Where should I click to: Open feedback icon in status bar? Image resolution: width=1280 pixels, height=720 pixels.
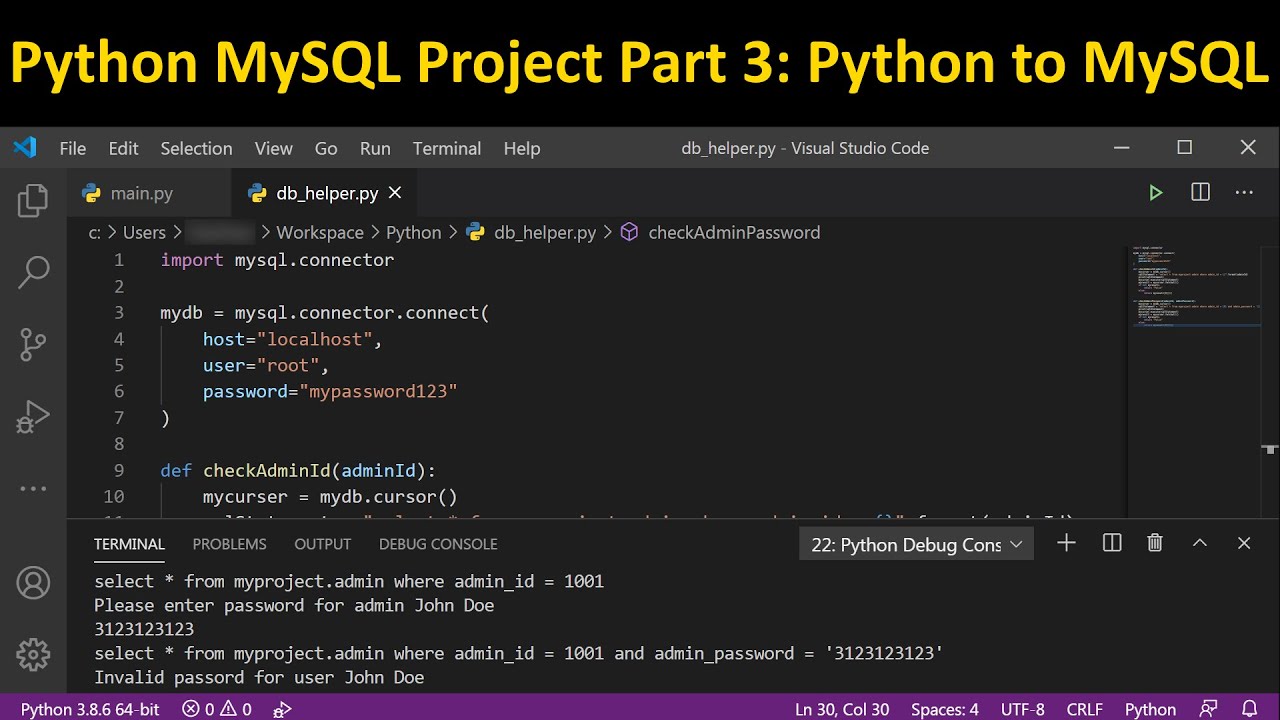[x=1210, y=709]
